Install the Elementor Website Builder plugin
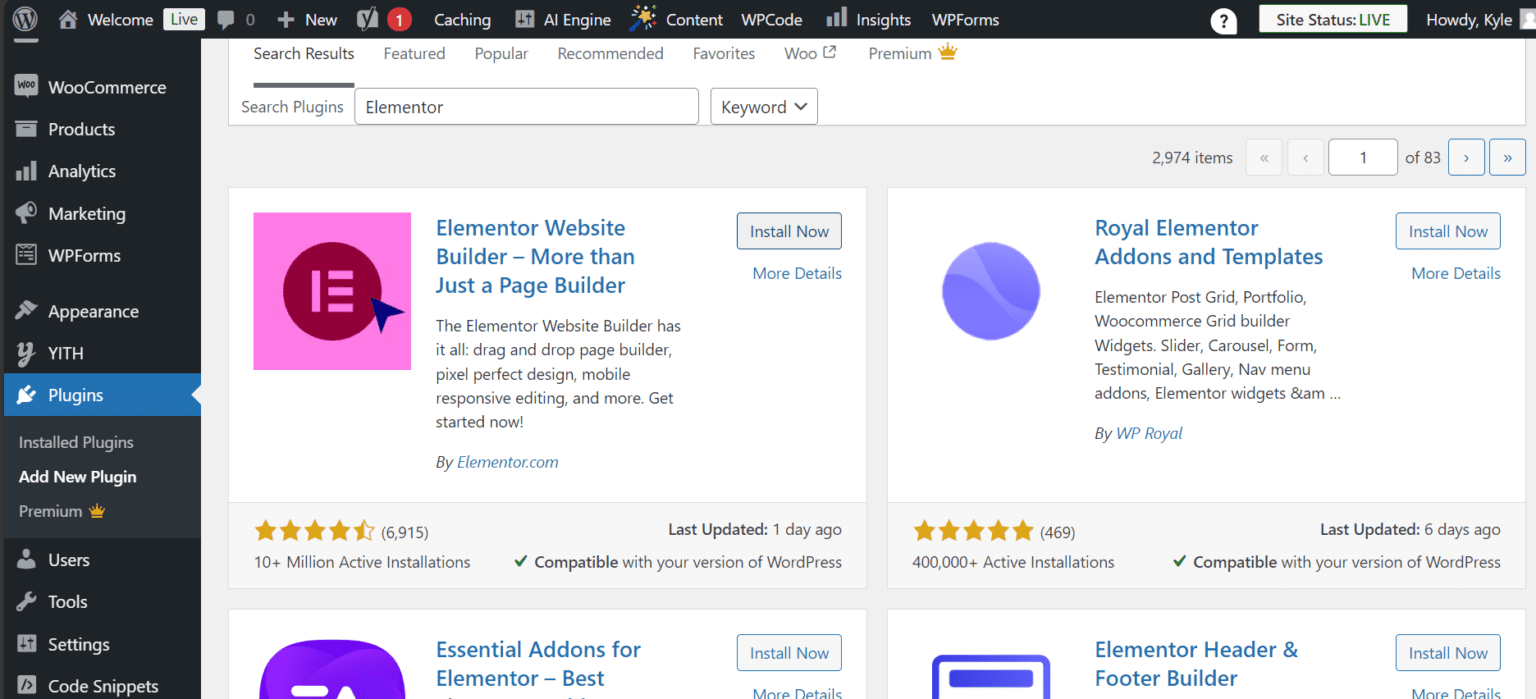 [x=788, y=231]
